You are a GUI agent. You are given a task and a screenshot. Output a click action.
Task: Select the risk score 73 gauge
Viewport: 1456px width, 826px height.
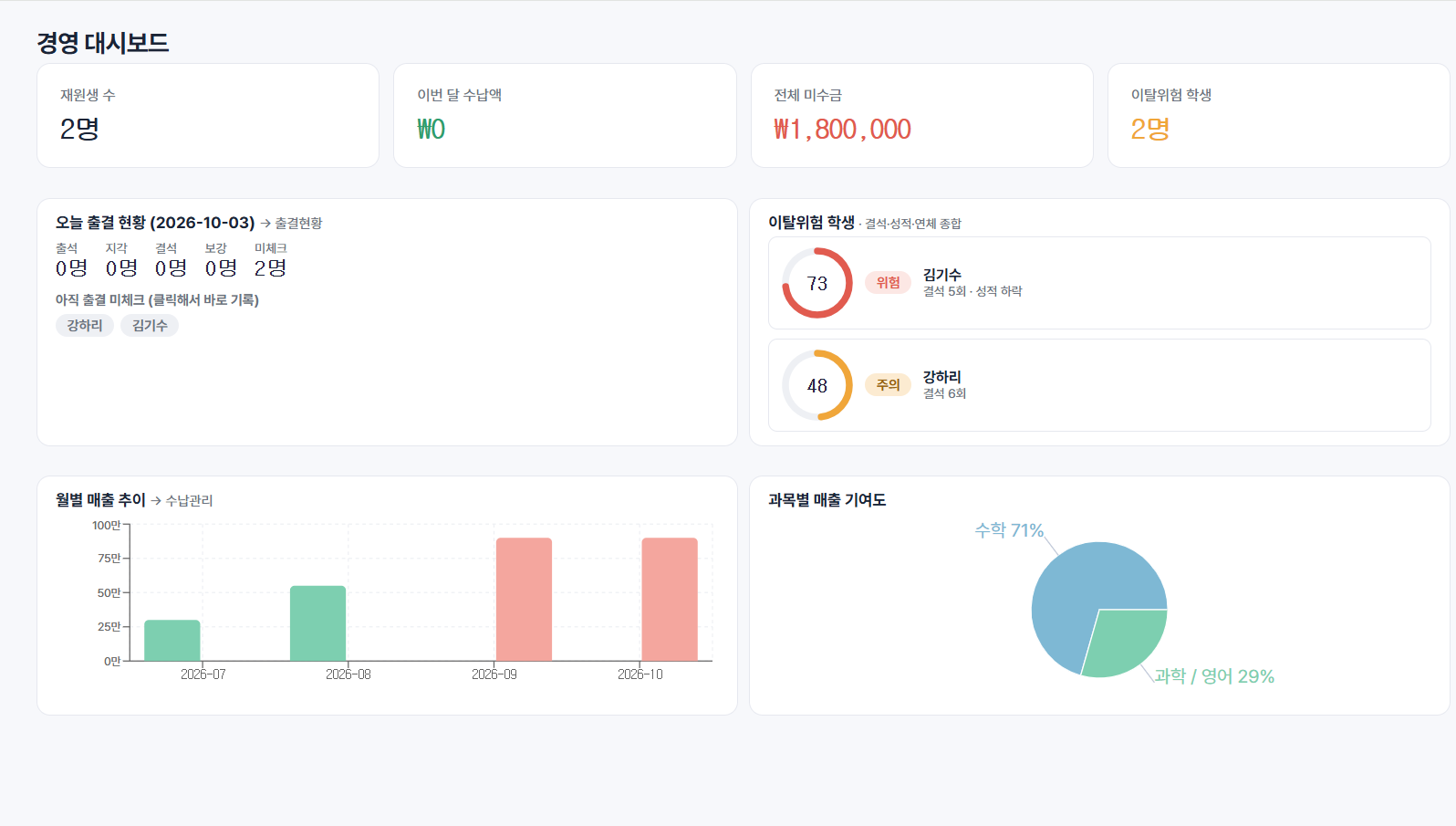[x=817, y=283]
